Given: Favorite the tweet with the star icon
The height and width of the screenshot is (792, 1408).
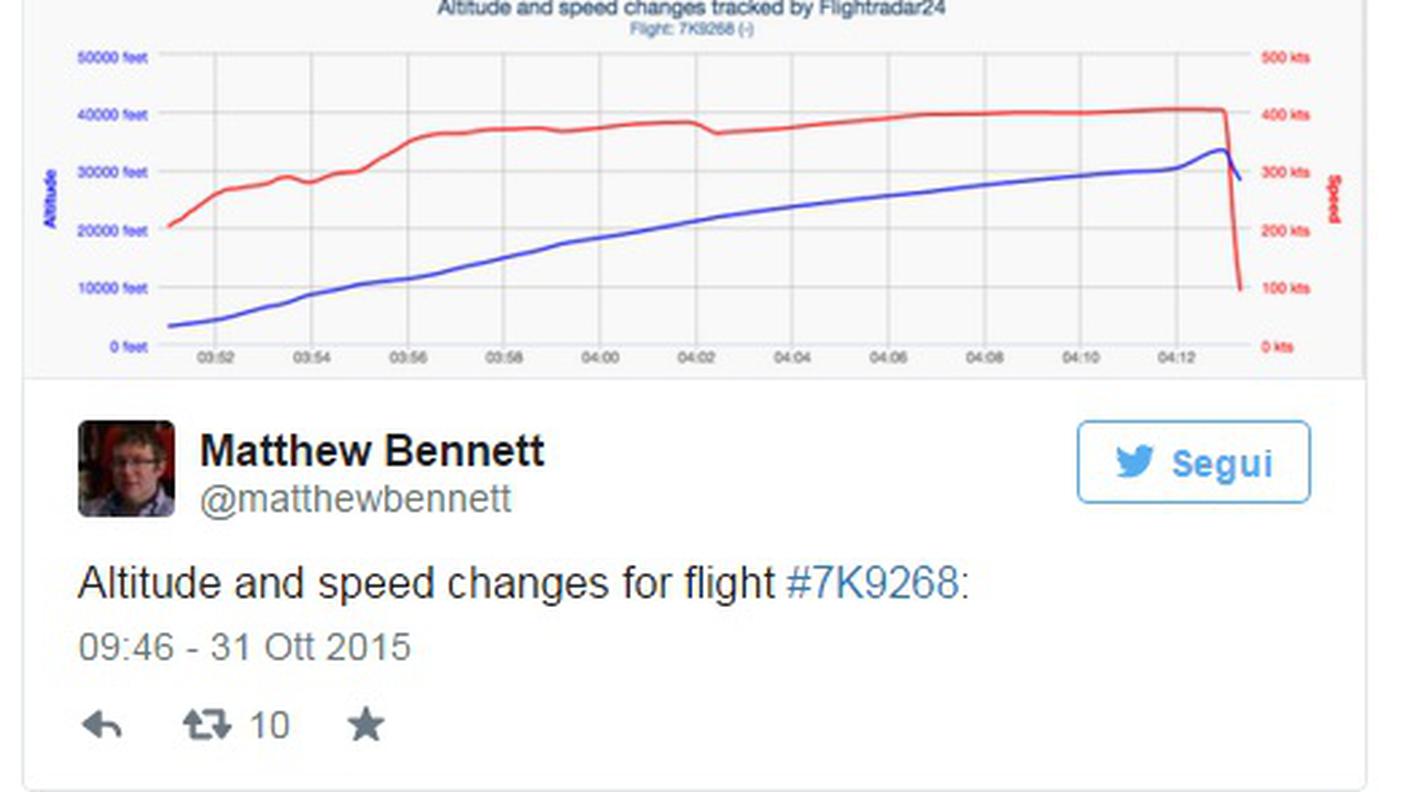Looking at the screenshot, I should click(x=366, y=724).
